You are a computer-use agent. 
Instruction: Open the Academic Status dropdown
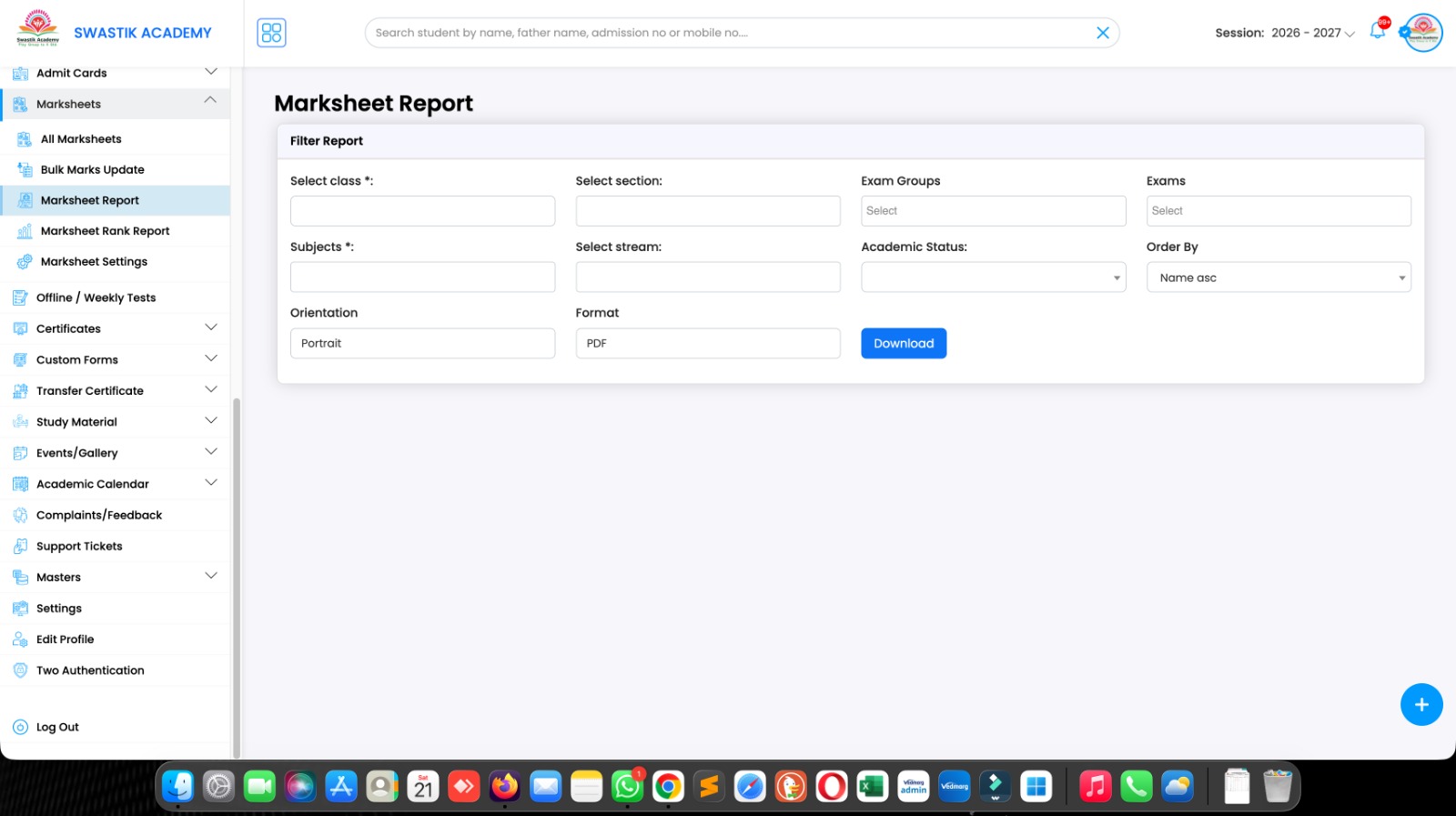(993, 277)
